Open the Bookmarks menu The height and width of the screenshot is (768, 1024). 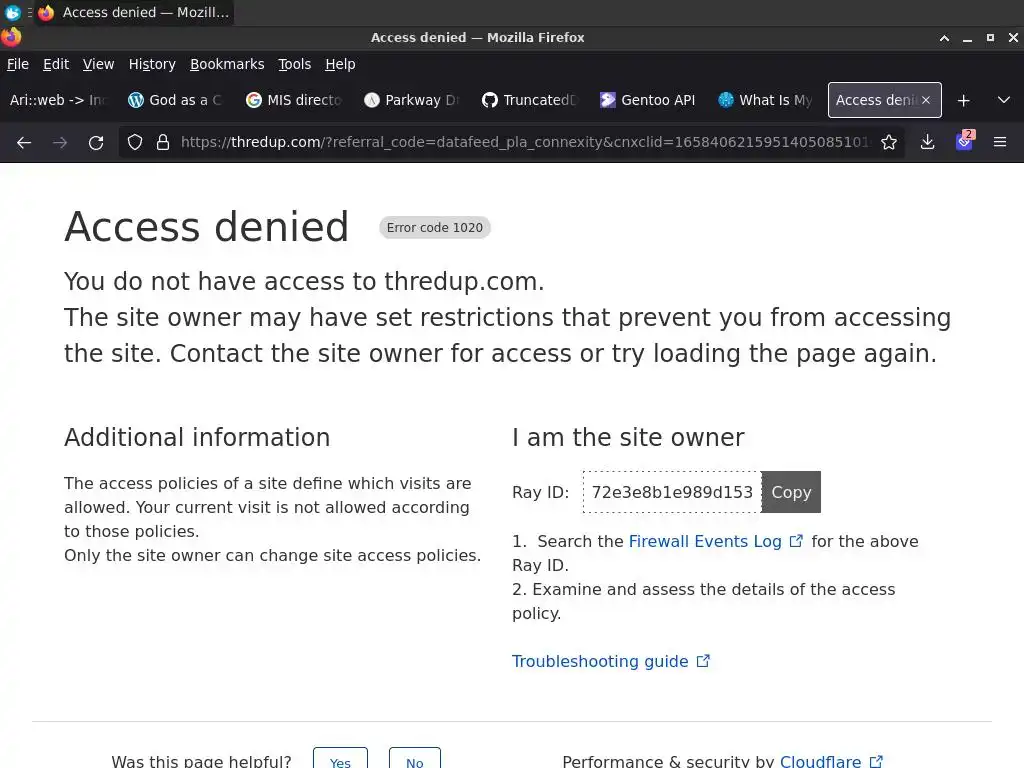(x=227, y=64)
